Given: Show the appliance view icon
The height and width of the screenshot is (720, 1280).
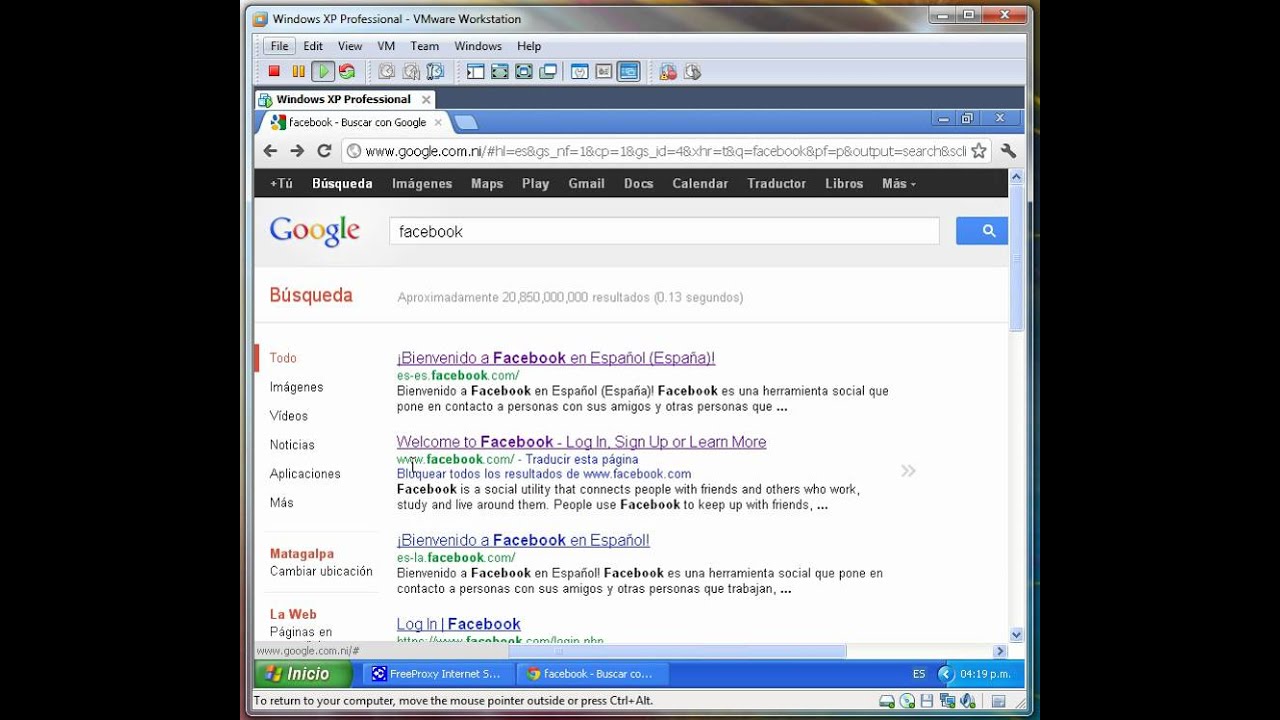Looking at the screenshot, I should click(604, 71).
